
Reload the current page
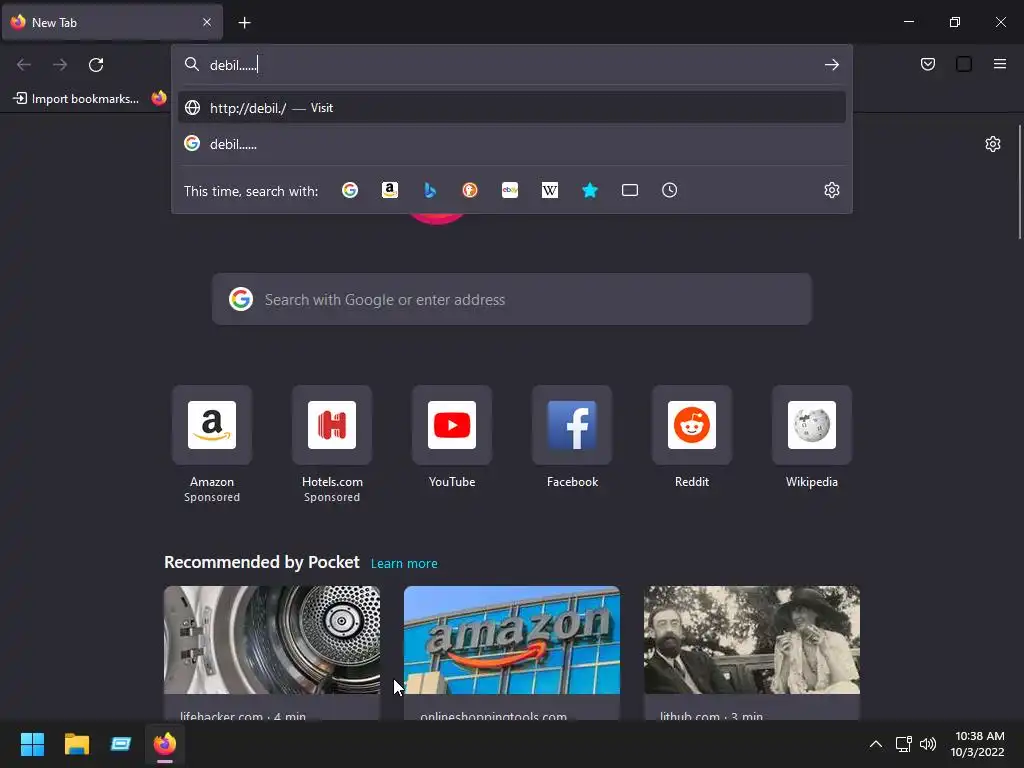click(x=96, y=65)
